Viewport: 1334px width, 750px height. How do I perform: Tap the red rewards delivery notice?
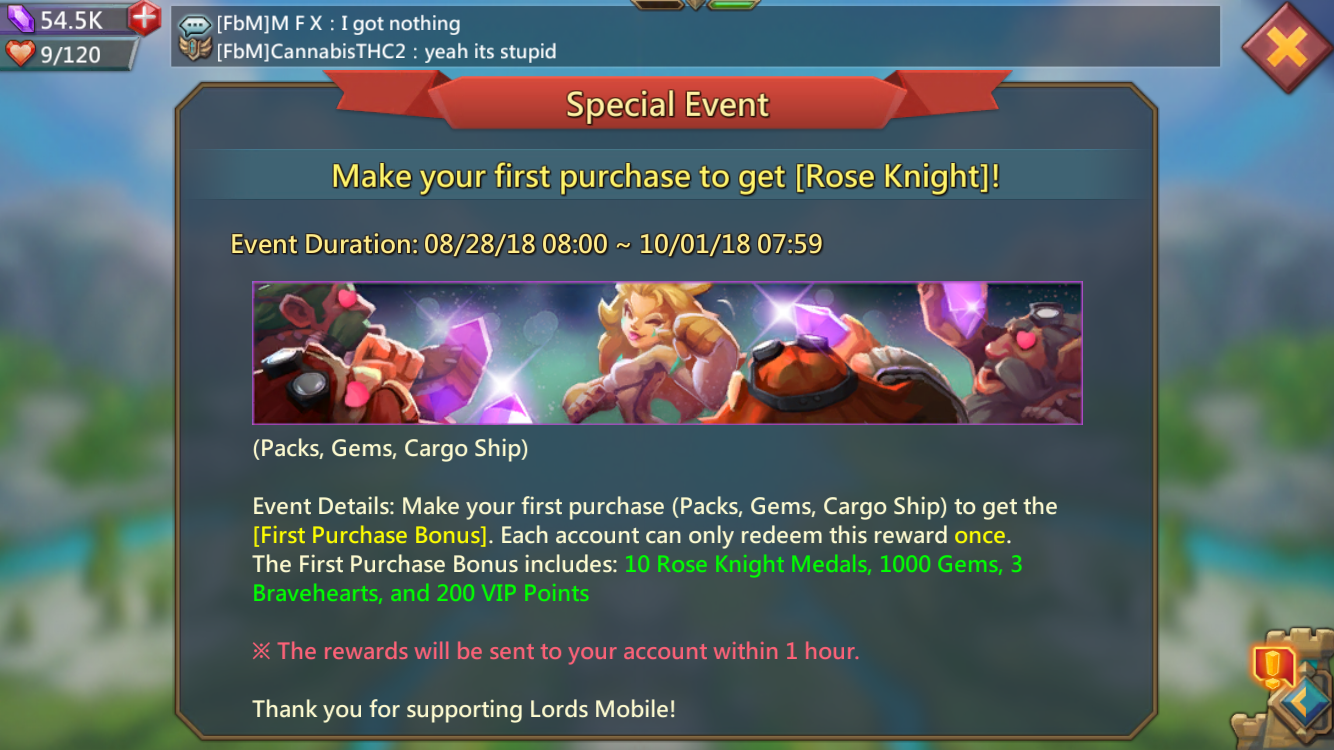[x=556, y=651]
